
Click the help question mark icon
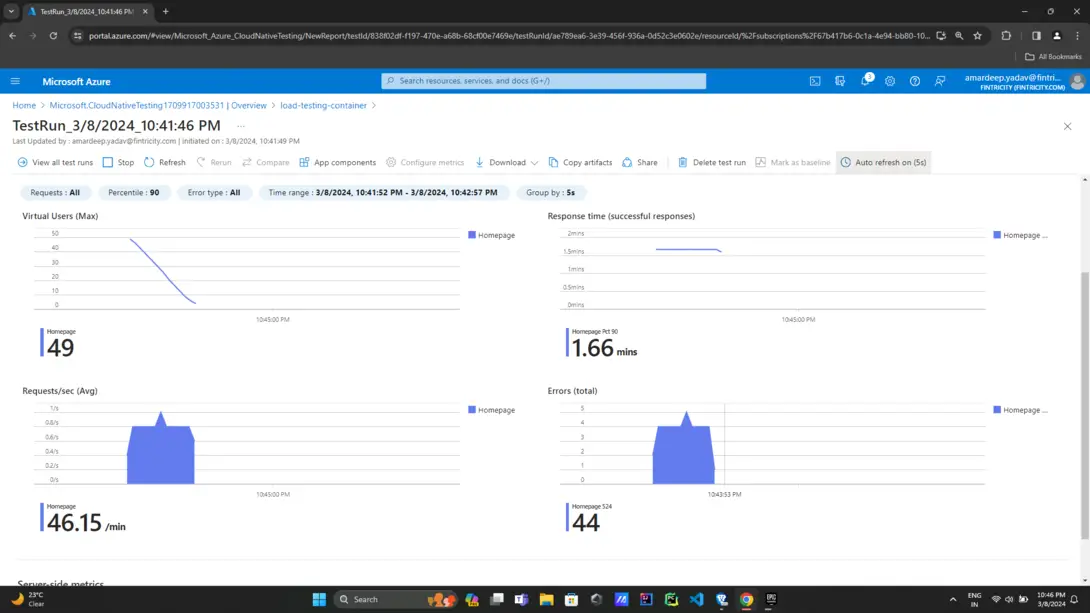pos(915,81)
